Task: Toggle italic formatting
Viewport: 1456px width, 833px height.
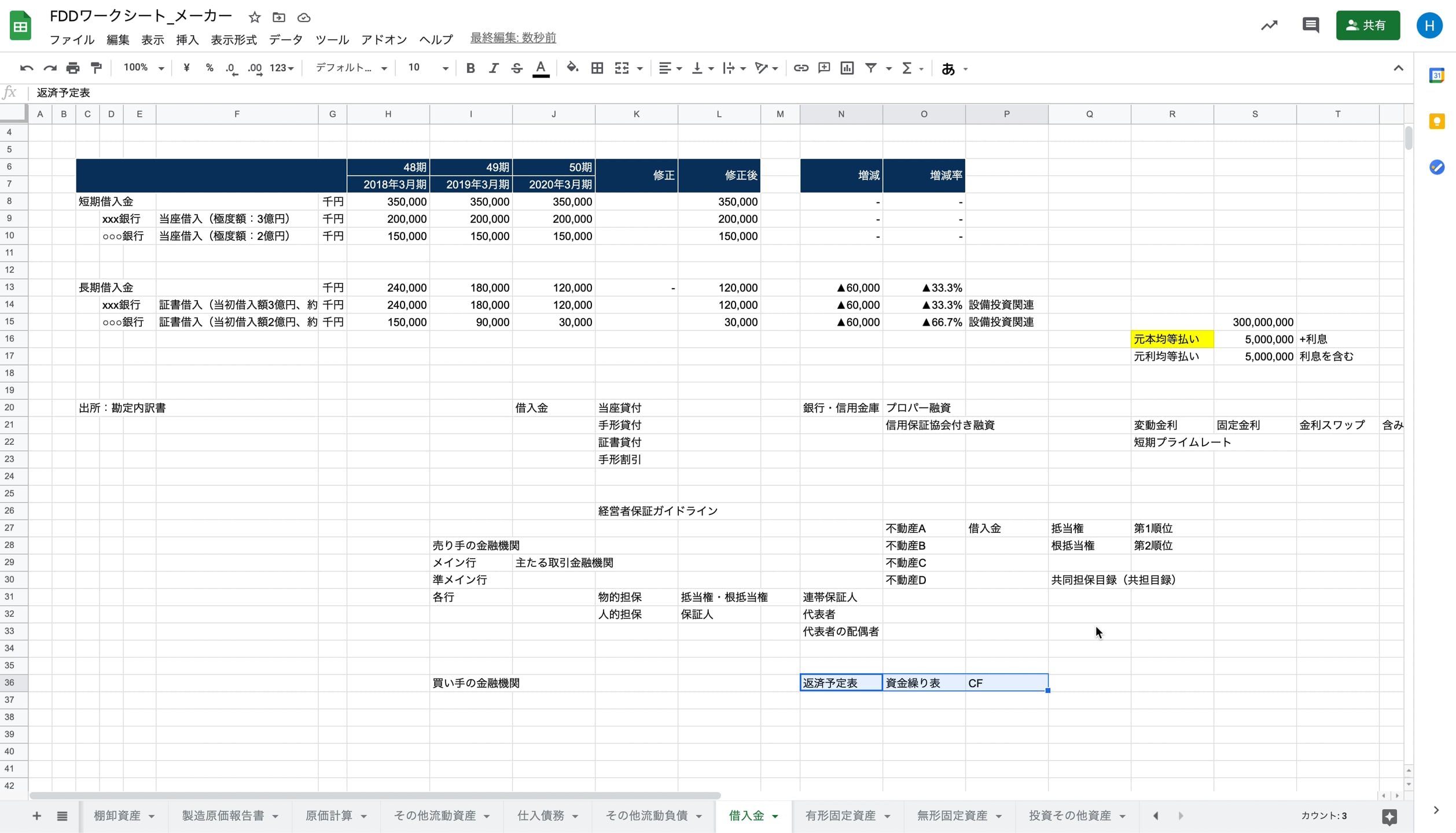Action: pos(493,68)
